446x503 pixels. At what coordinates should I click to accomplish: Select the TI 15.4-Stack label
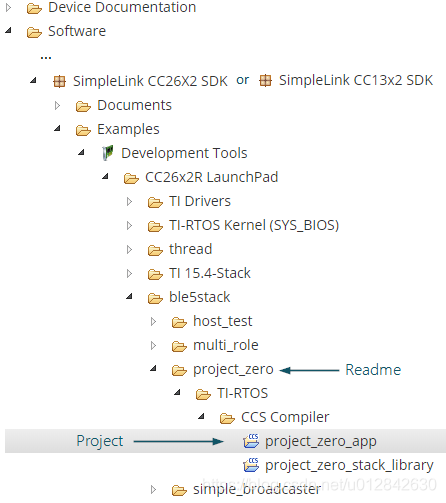tap(210, 273)
